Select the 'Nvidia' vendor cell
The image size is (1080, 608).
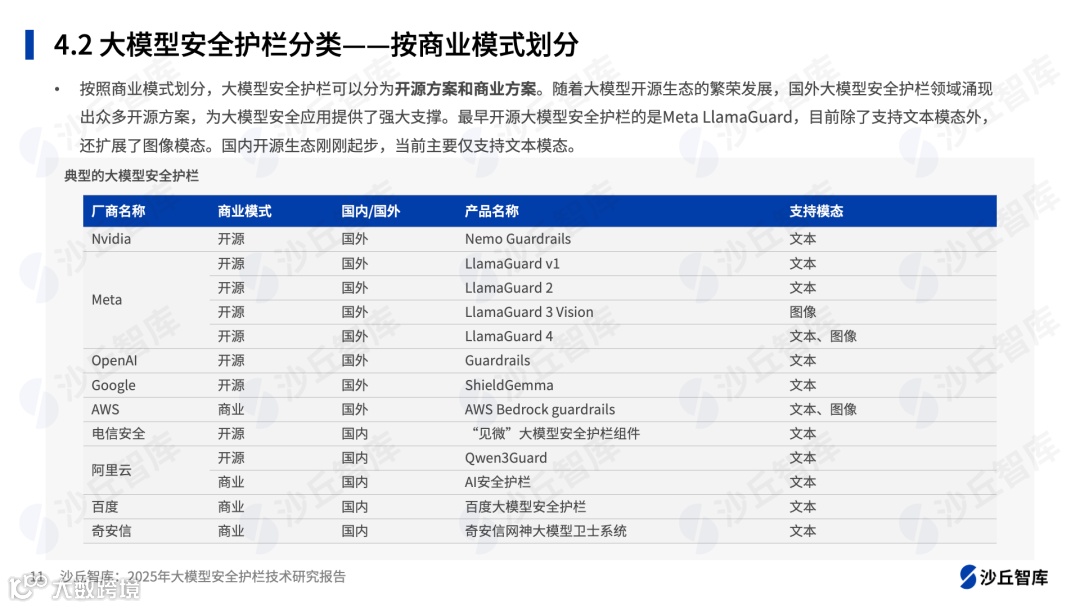111,239
